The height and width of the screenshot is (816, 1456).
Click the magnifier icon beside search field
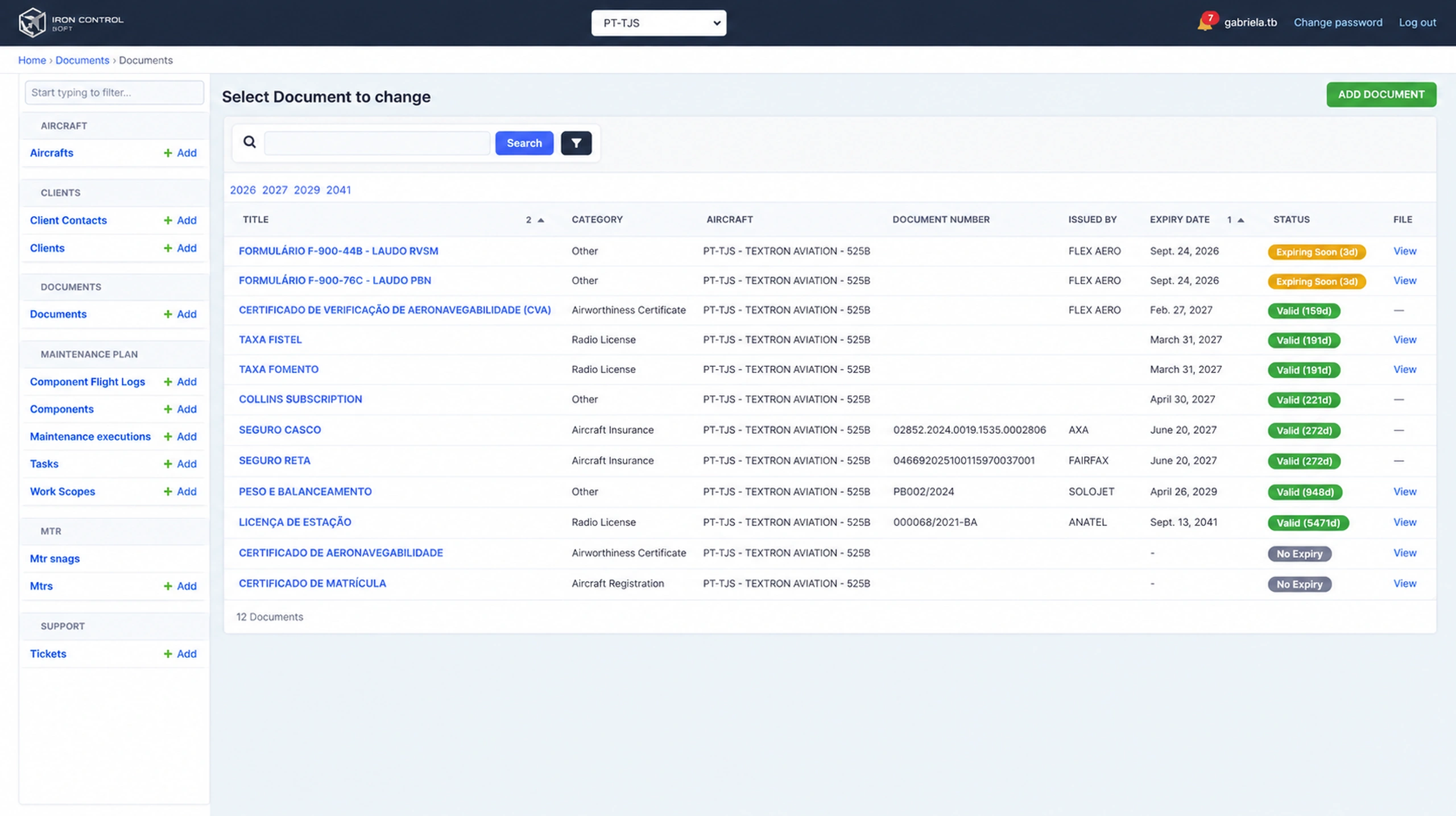249,142
